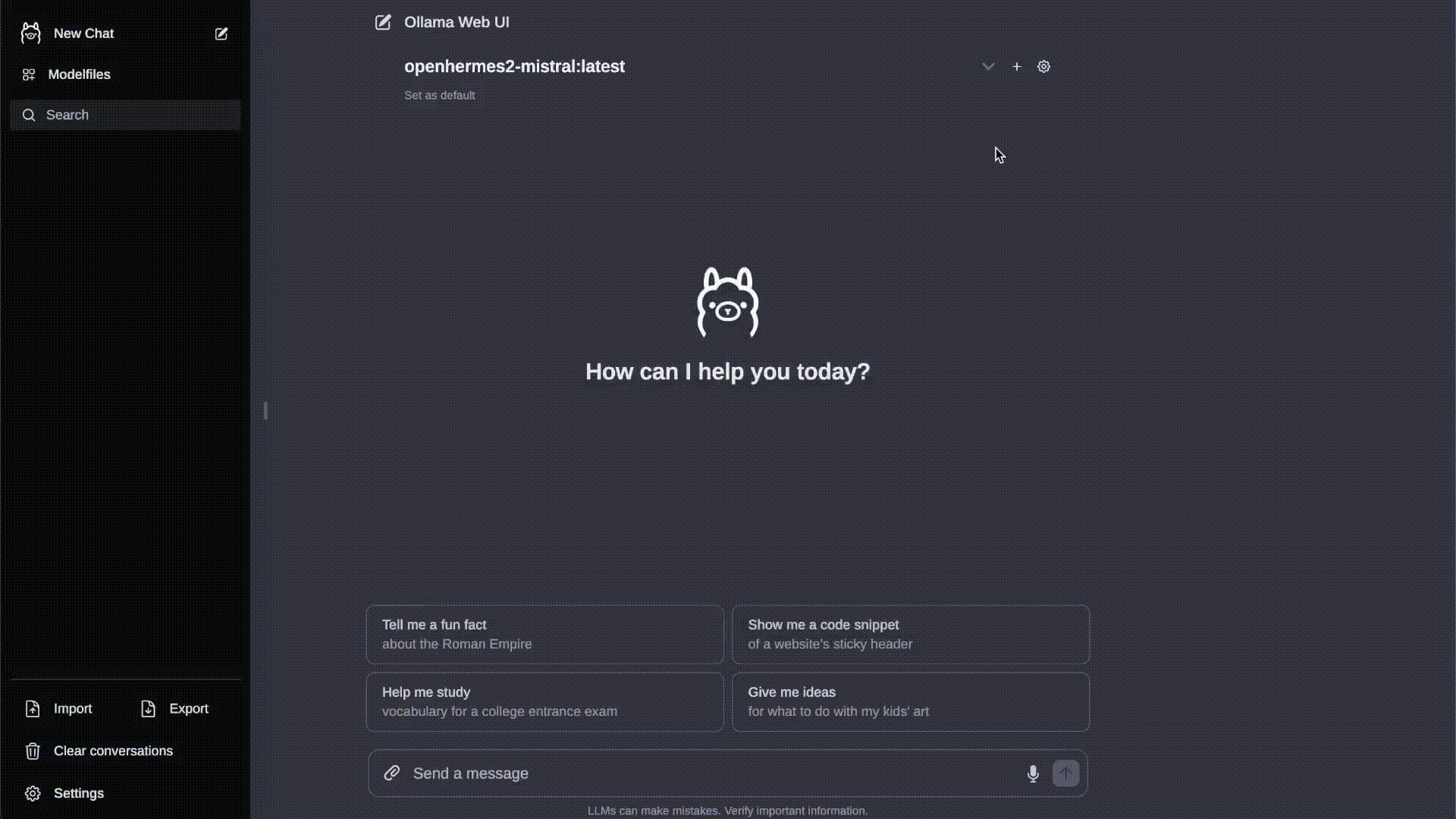Open Modelfiles section
1456x819 pixels.
(x=79, y=74)
